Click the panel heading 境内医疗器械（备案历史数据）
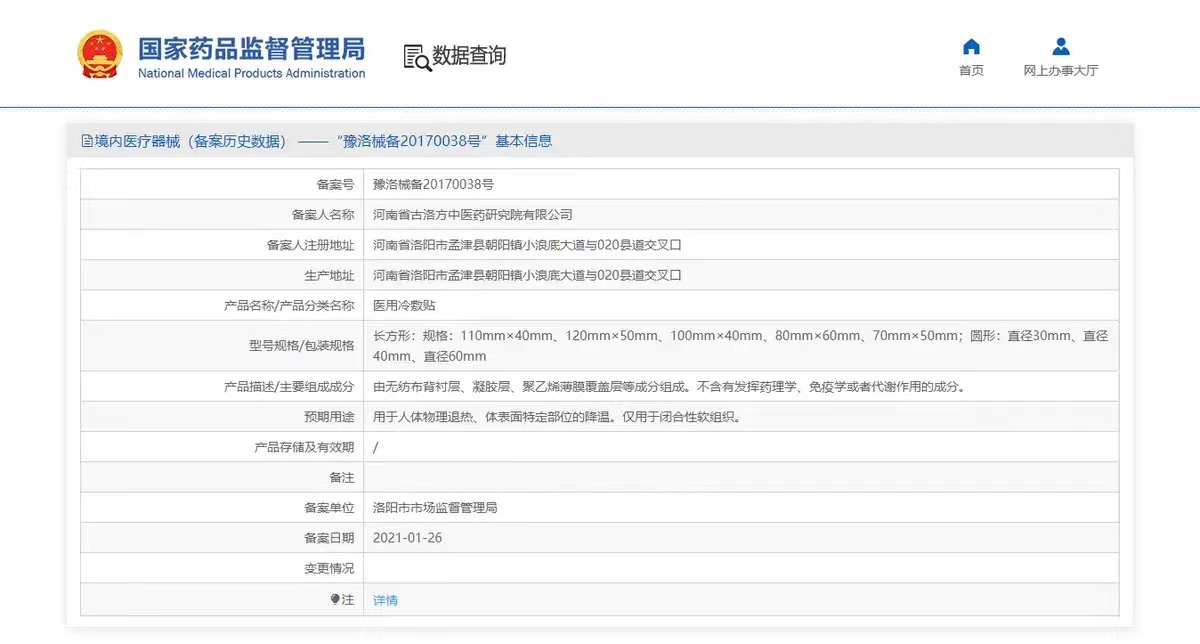The image size is (1200, 644). click(x=191, y=141)
